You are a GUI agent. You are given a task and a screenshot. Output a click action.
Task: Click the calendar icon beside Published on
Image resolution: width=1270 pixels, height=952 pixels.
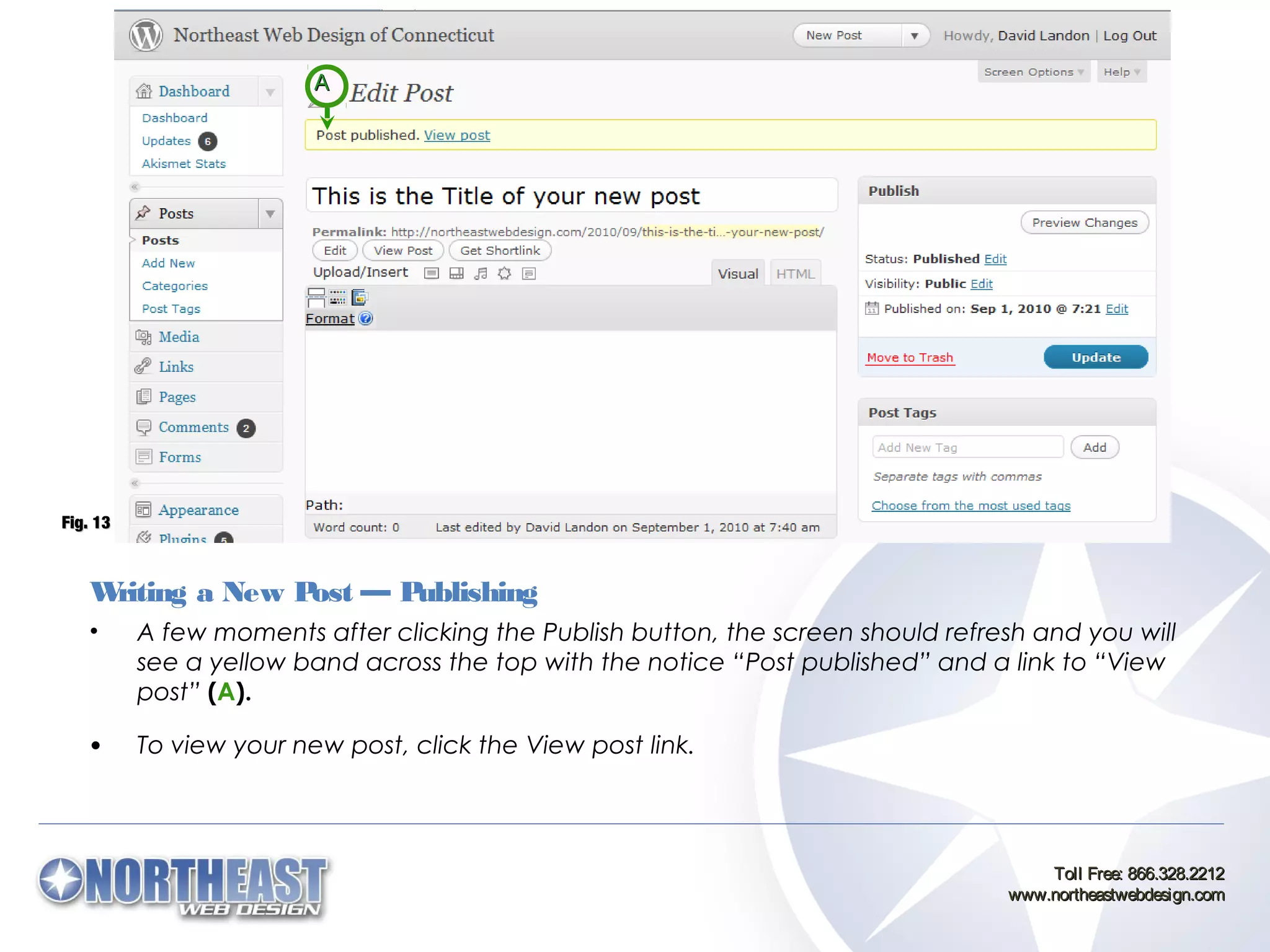pos(872,308)
